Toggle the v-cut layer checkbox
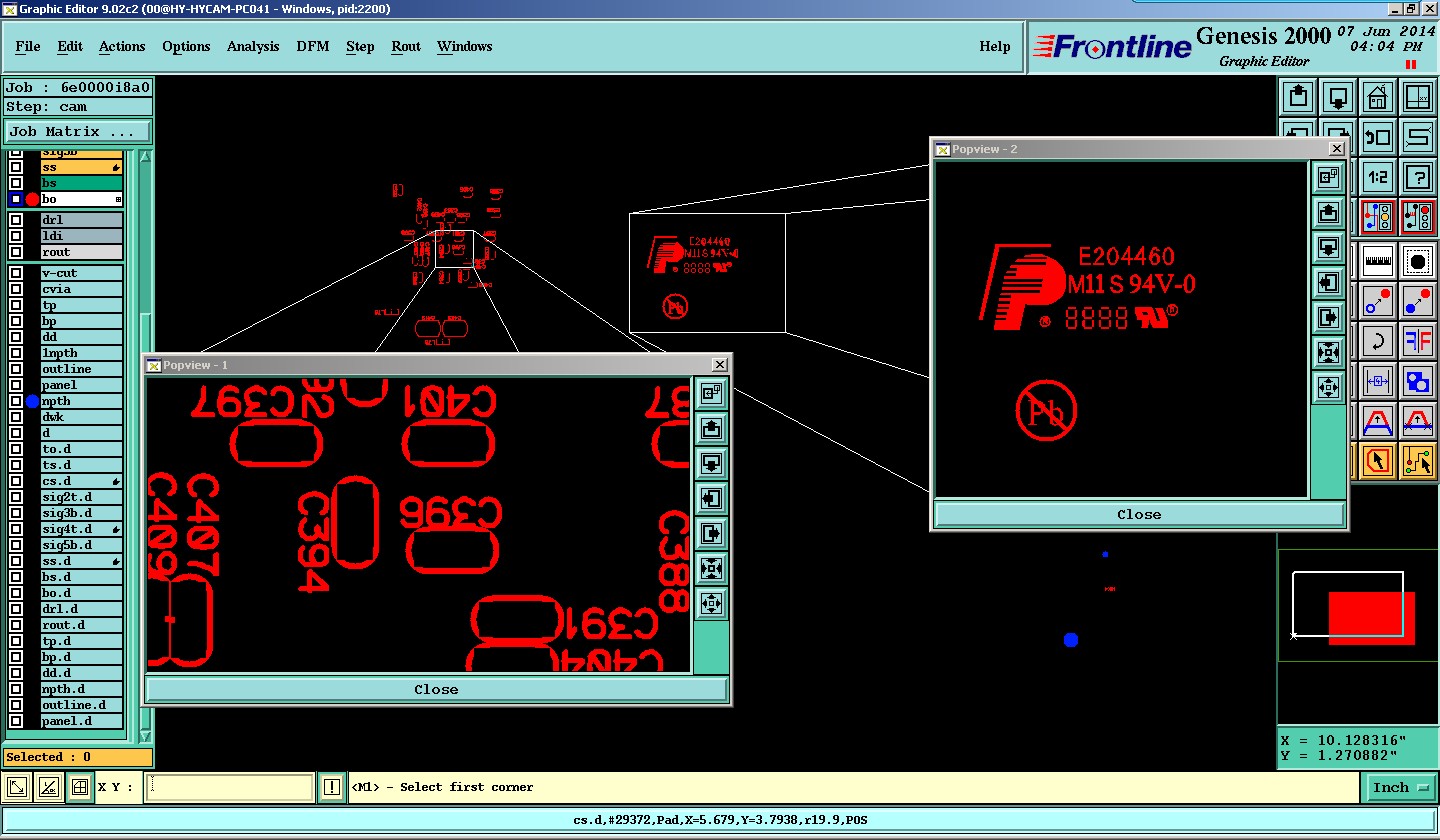The image size is (1440, 840). coord(15,273)
